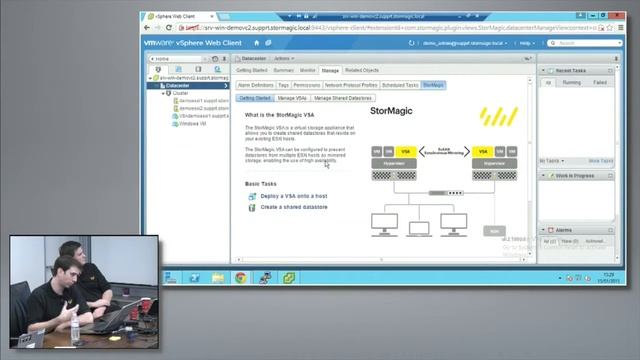Open Chrome from the taskbar
The width and height of the screenshot is (640, 360).
click(241, 278)
